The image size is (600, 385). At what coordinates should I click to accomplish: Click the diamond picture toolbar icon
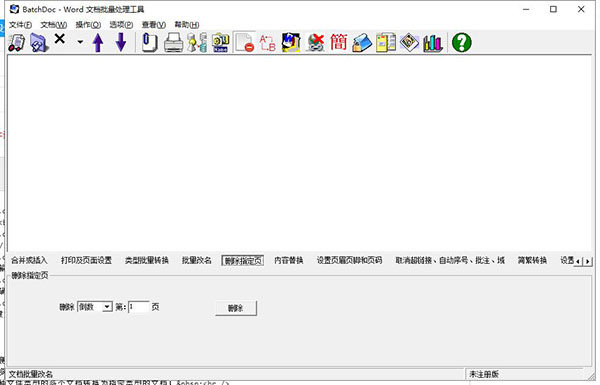409,42
